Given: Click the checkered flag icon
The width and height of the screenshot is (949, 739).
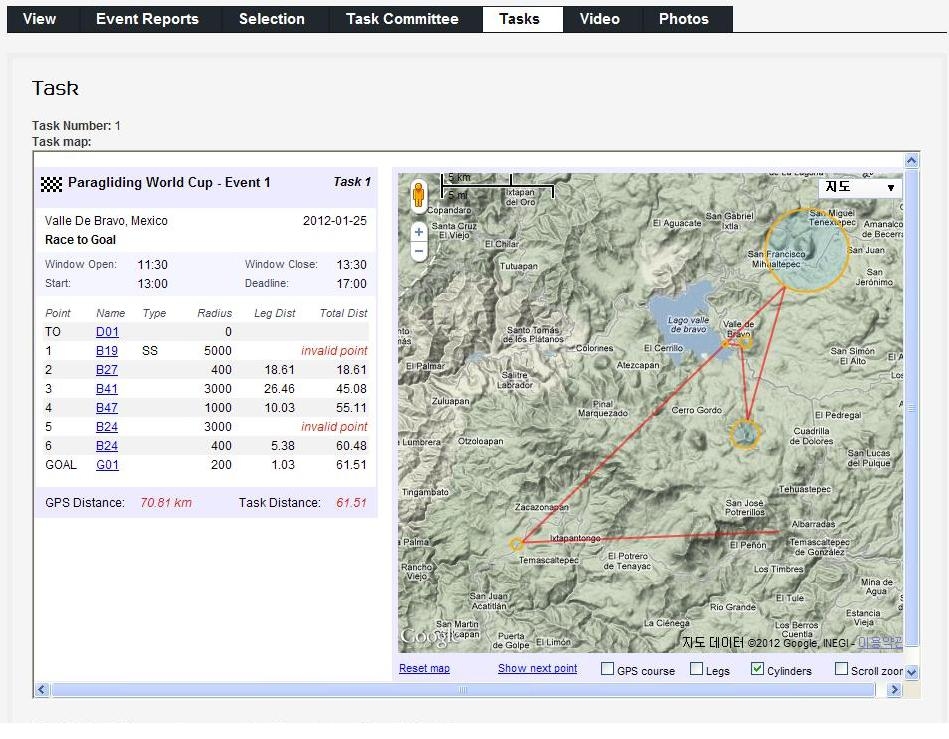Looking at the screenshot, I should pos(51,184).
